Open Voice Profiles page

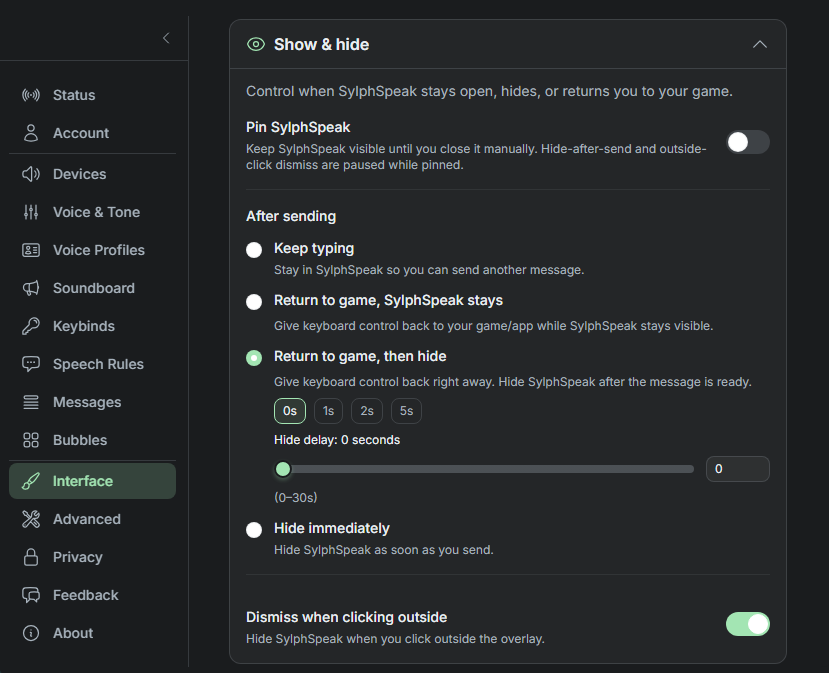(x=93, y=250)
